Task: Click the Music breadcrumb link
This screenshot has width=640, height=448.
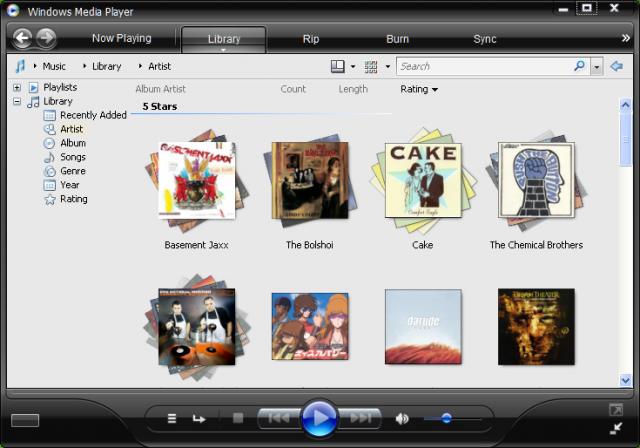Action: coord(54,66)
